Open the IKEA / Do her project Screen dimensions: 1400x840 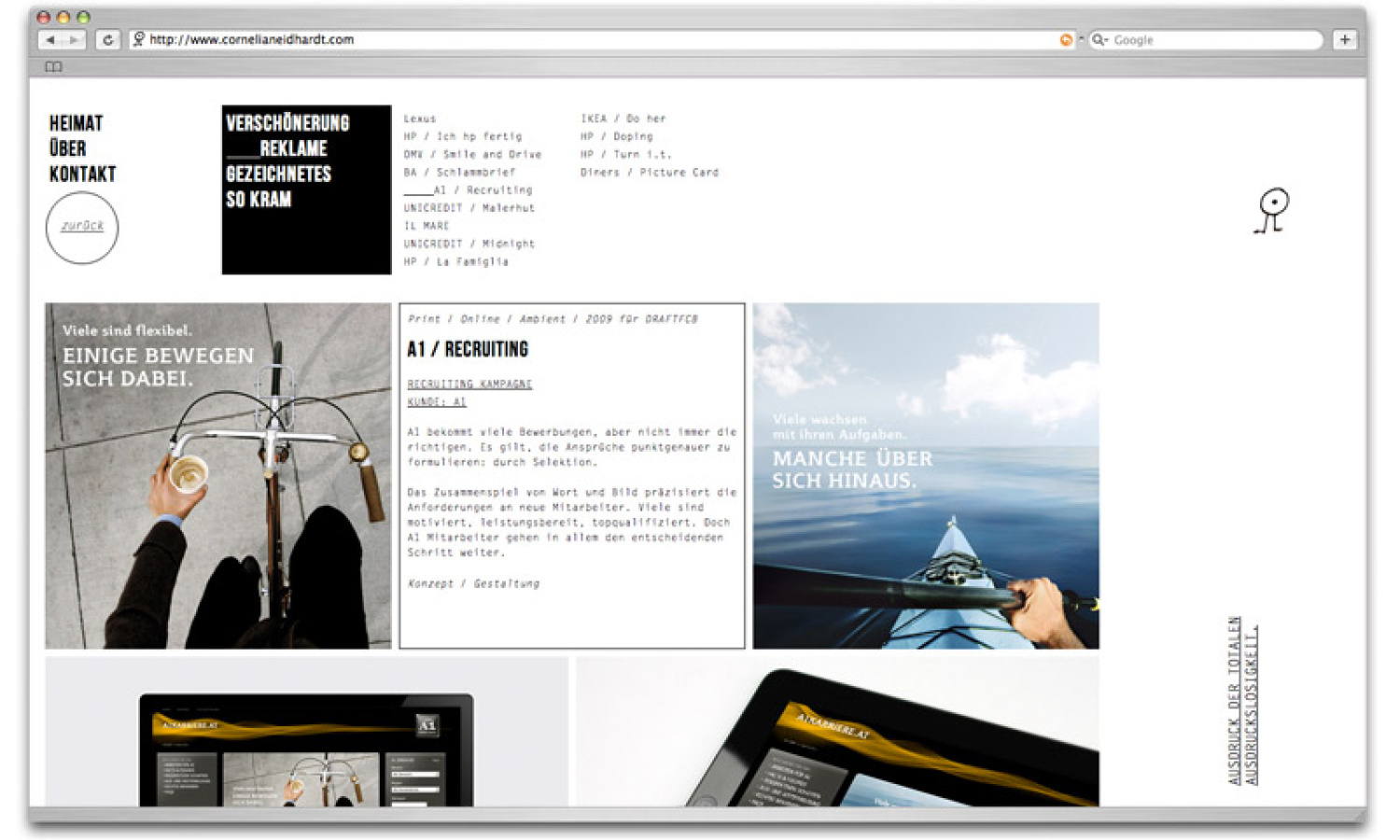click(x=623, y=118)
